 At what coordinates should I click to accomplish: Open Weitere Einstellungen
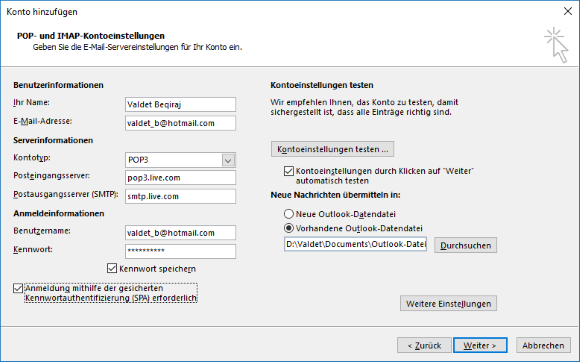(448, 304)
